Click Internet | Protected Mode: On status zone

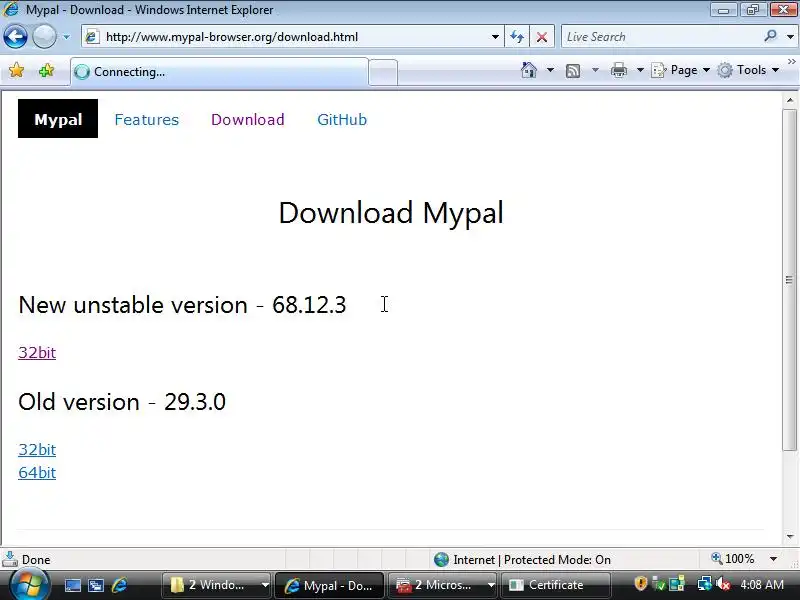click(x=522, y=560)
